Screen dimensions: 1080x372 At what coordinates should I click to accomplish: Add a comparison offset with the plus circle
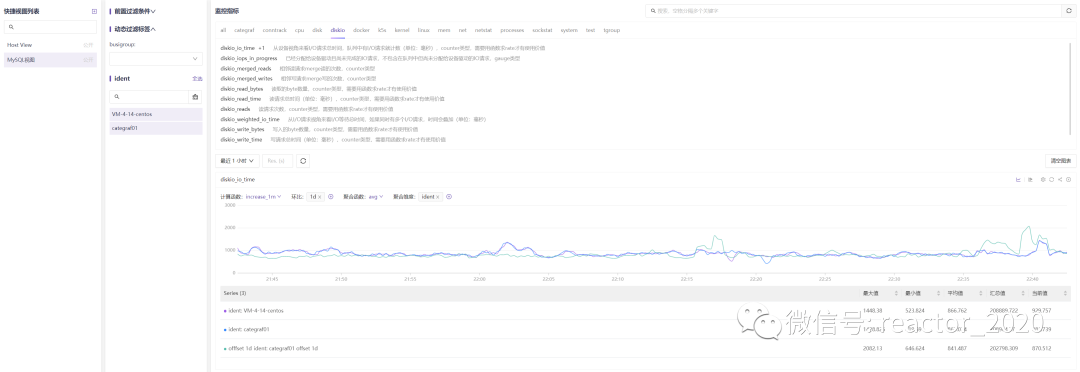[331, 196]
